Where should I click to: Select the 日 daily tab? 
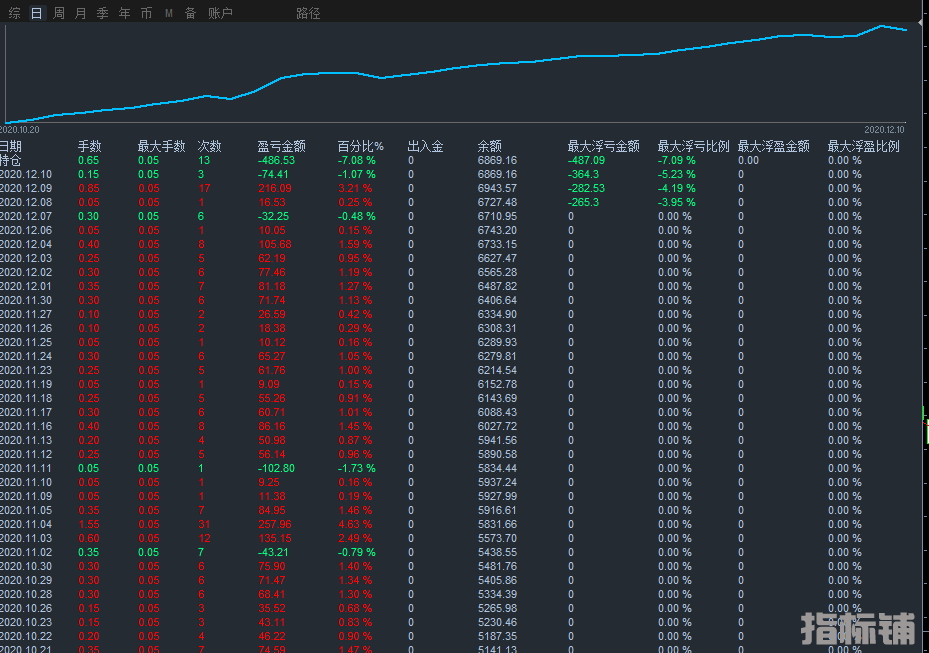click(37, 13)
